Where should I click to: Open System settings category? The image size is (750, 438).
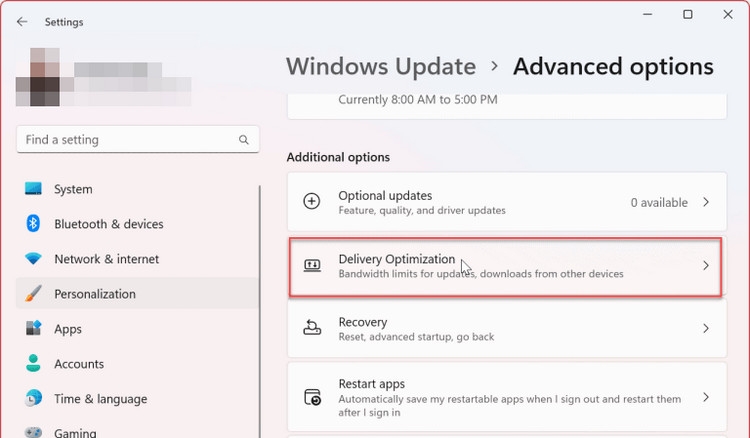click(137, 189)
